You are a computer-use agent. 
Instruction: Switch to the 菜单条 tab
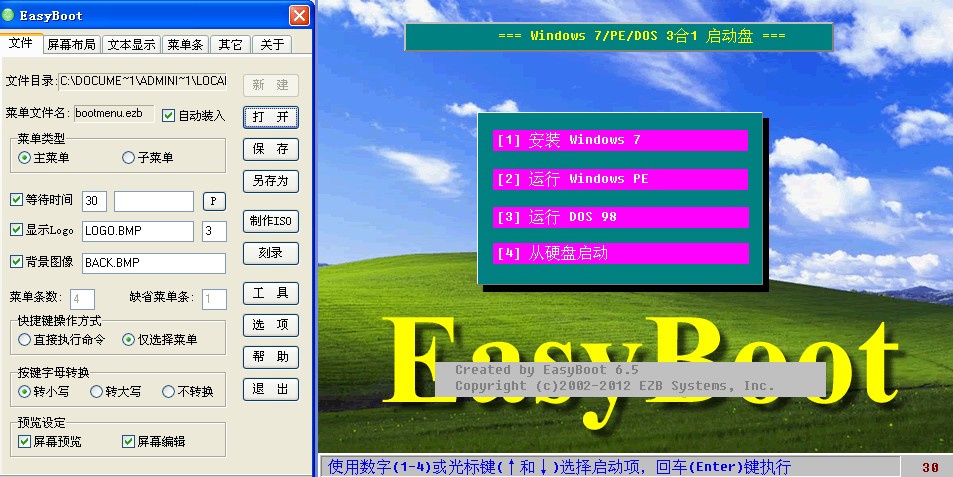[185, 44]
